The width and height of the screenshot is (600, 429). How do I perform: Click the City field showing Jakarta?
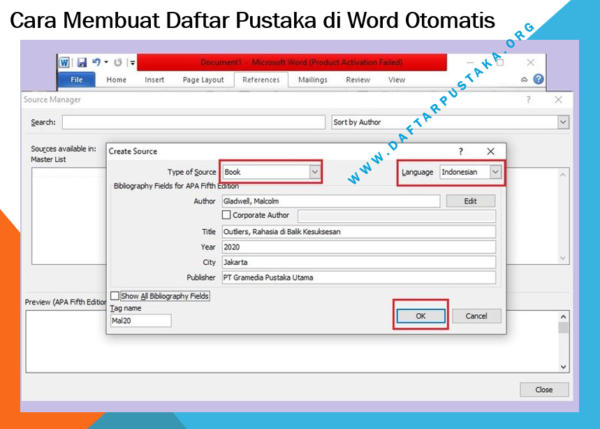point(359,262)
